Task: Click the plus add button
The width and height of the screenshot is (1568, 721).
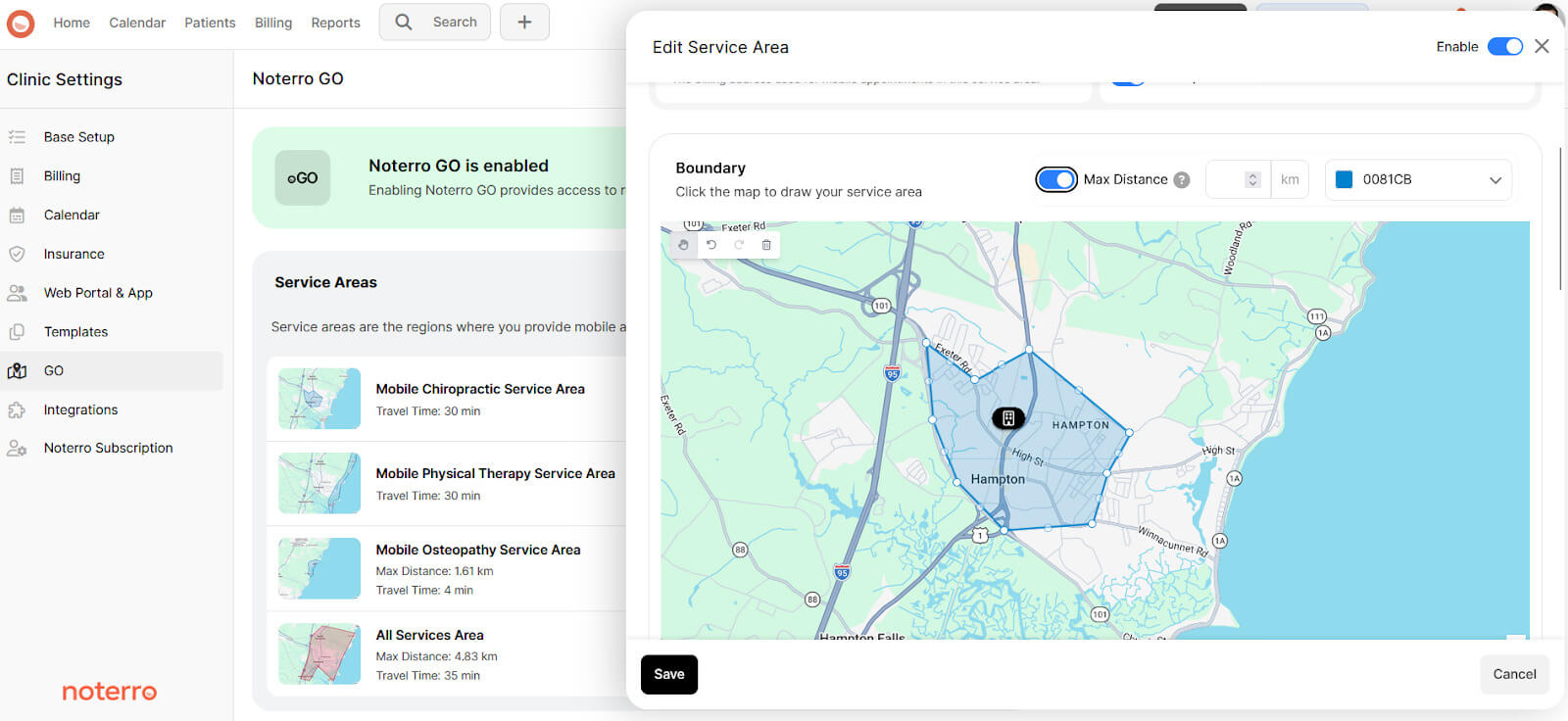Action: click(x=524, y=22)
